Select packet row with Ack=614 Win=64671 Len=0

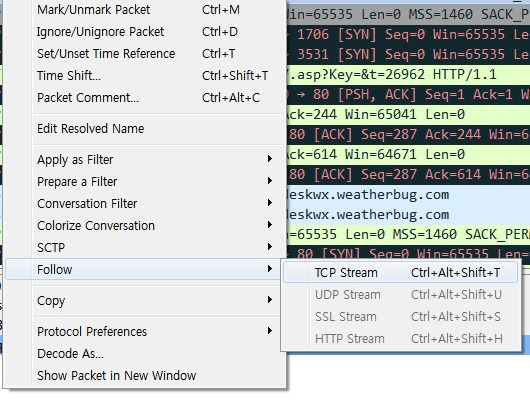(408, 155)
